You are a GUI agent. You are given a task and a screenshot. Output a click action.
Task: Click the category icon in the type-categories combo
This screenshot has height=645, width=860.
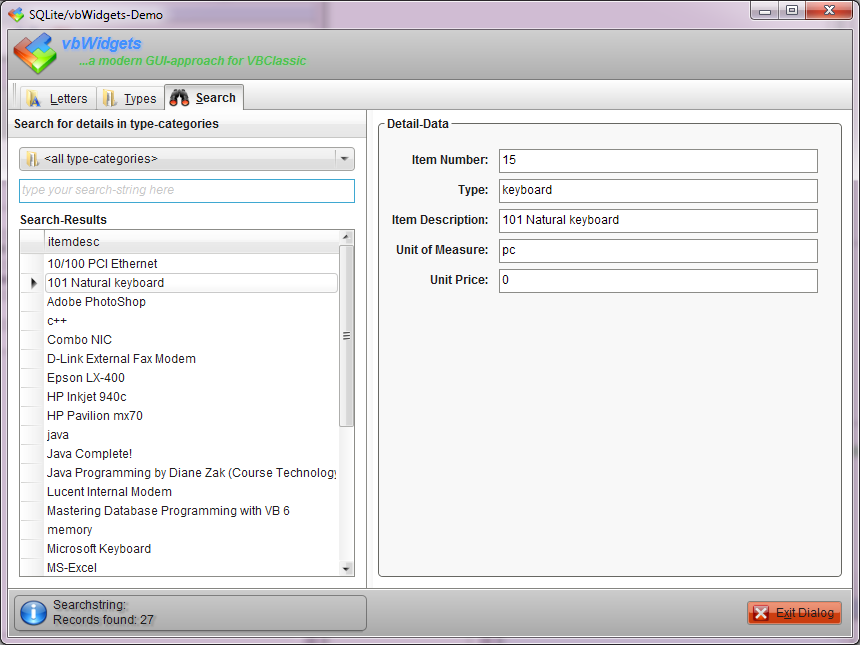coord(32,159)
